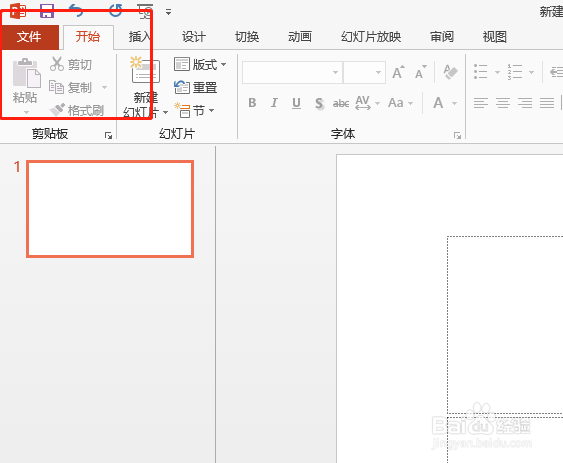Align text left
Screen dimensions: 563x463
481,103
